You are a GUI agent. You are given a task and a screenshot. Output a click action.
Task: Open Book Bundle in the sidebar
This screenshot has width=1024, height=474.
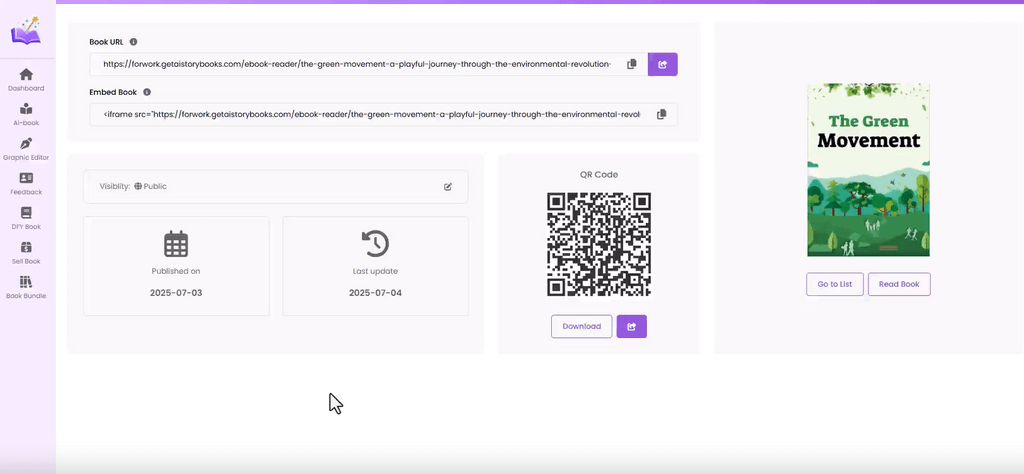(26, 287)
